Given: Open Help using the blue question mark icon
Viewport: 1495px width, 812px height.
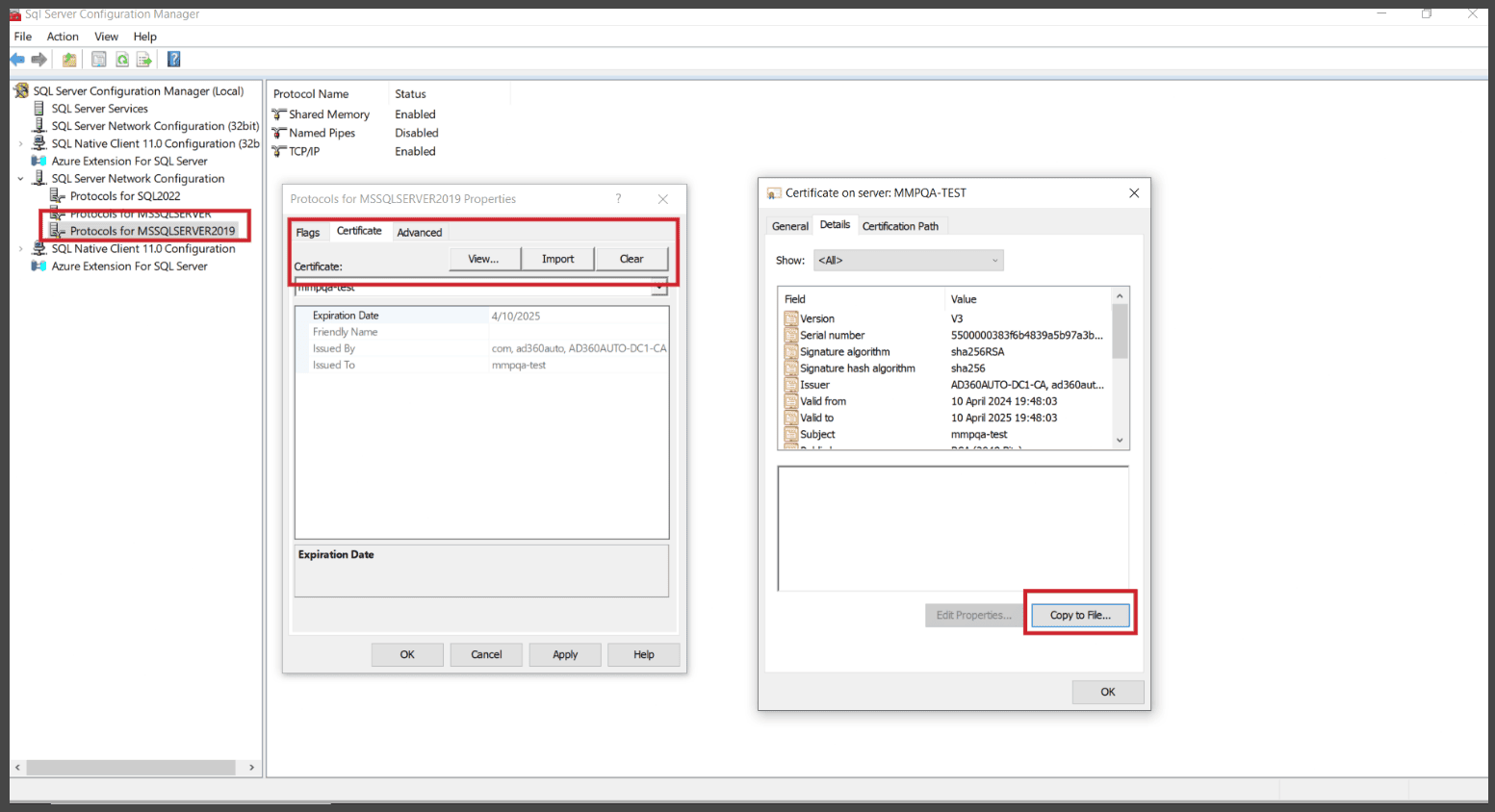Looking at the screenshot, I should [173, 59].
